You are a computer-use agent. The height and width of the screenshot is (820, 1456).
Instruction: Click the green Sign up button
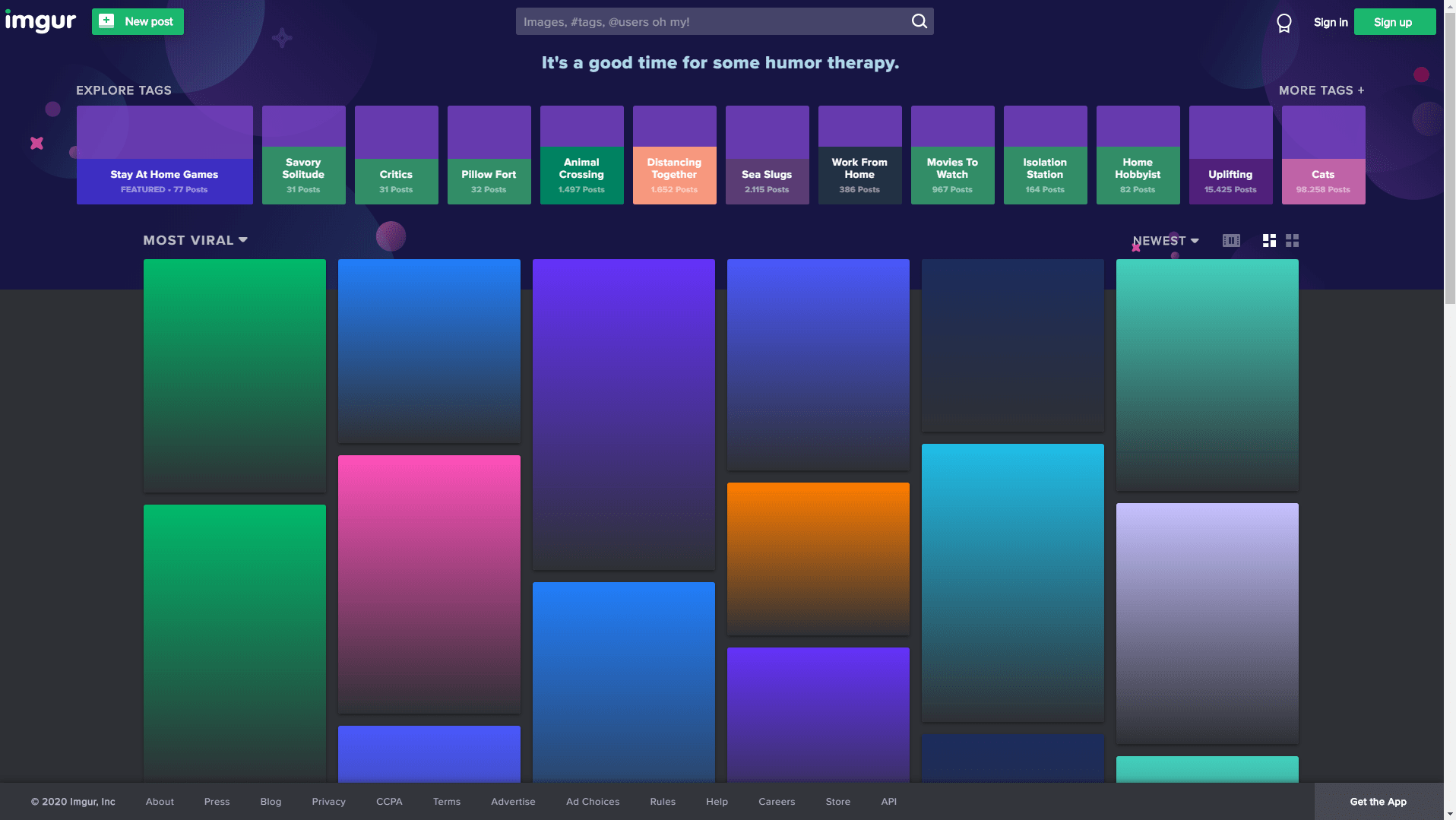tap(1394, 22)
